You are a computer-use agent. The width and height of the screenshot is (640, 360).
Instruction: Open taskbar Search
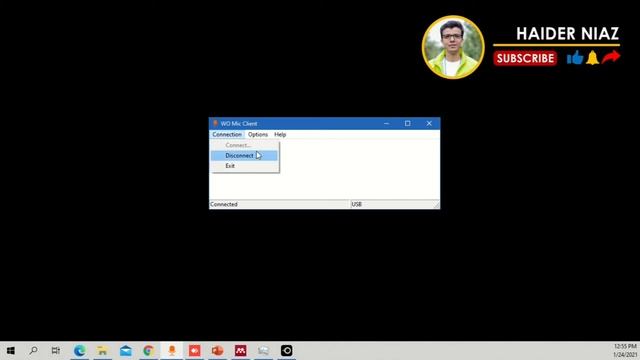(x=33, y=351)
